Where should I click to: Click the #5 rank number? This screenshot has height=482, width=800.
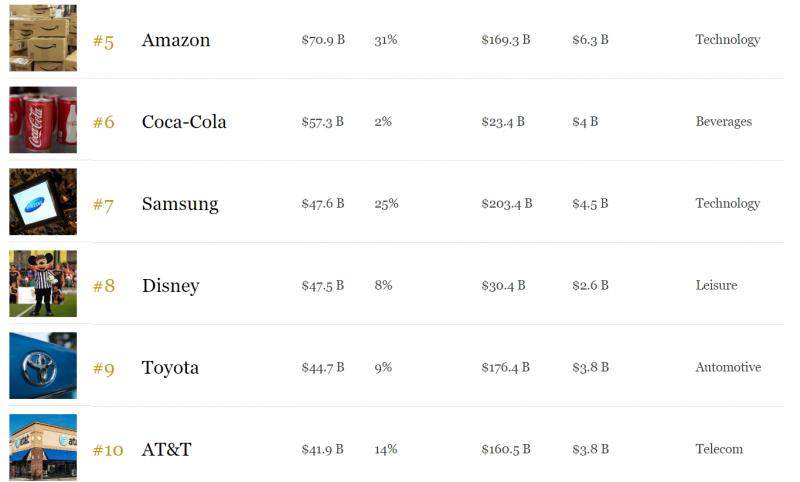click(x=103, y=41)
